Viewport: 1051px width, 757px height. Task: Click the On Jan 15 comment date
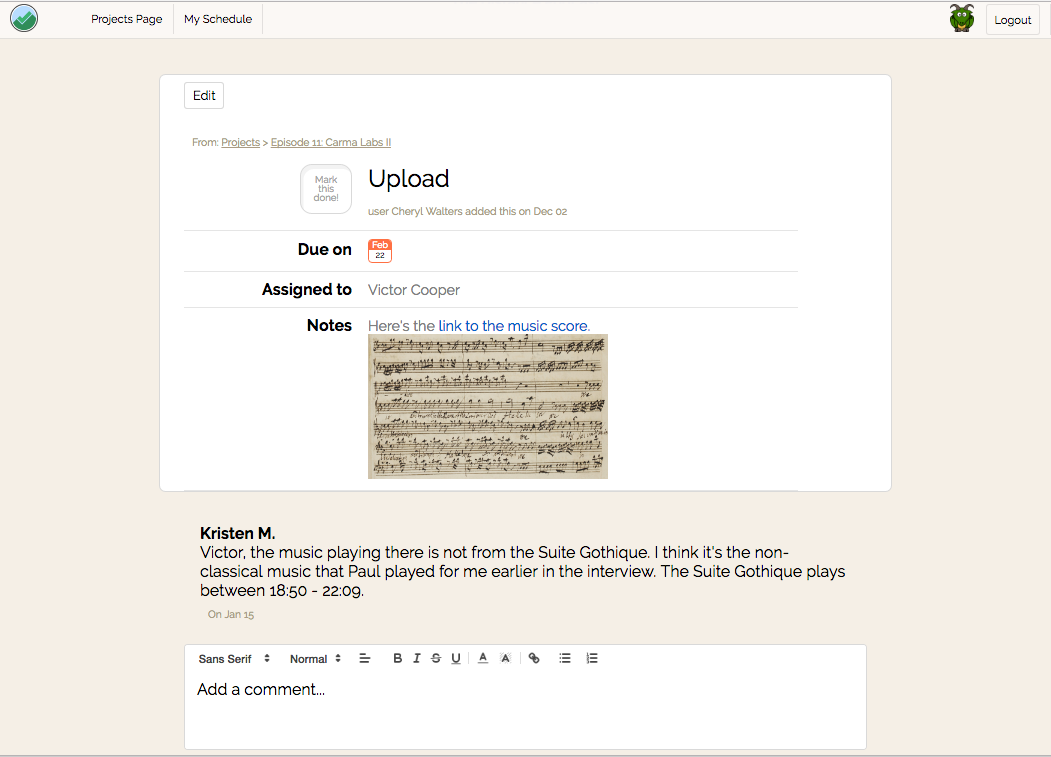231,614
